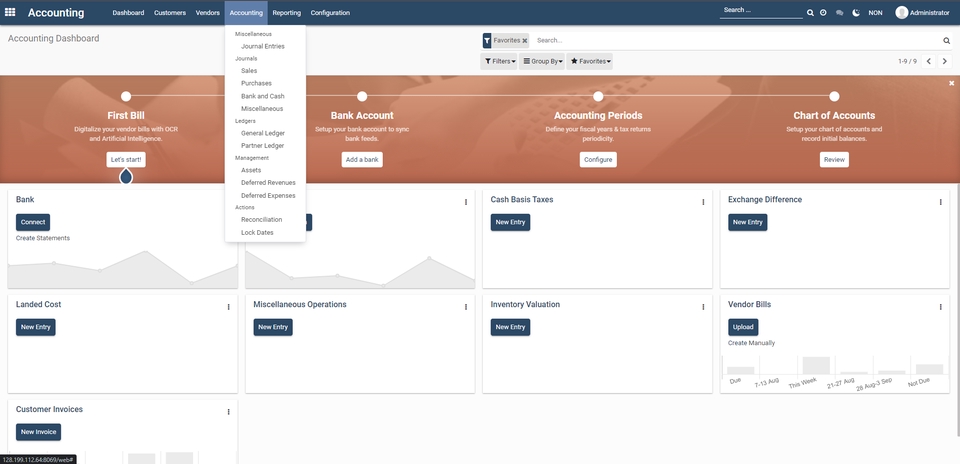Viewport: 960px width, 464px height.
Task: Go to next page of journals
Action: click(x=945, y=61)
